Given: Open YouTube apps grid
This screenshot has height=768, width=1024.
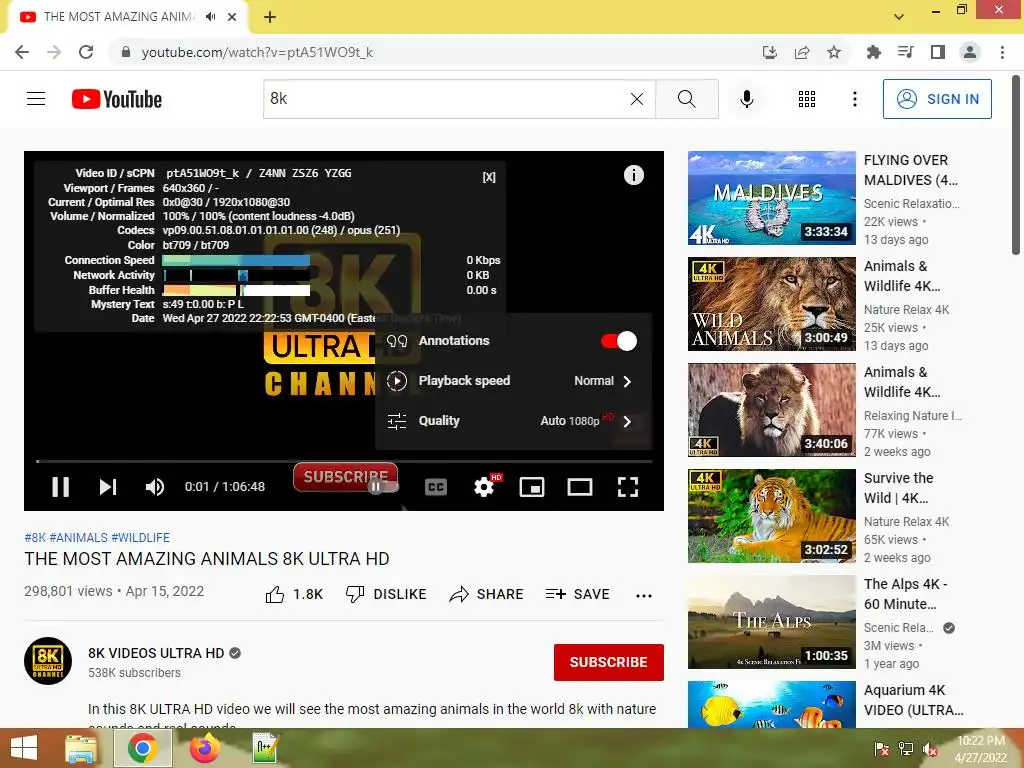Looking at the screenshot, I should tap(807, 99).
